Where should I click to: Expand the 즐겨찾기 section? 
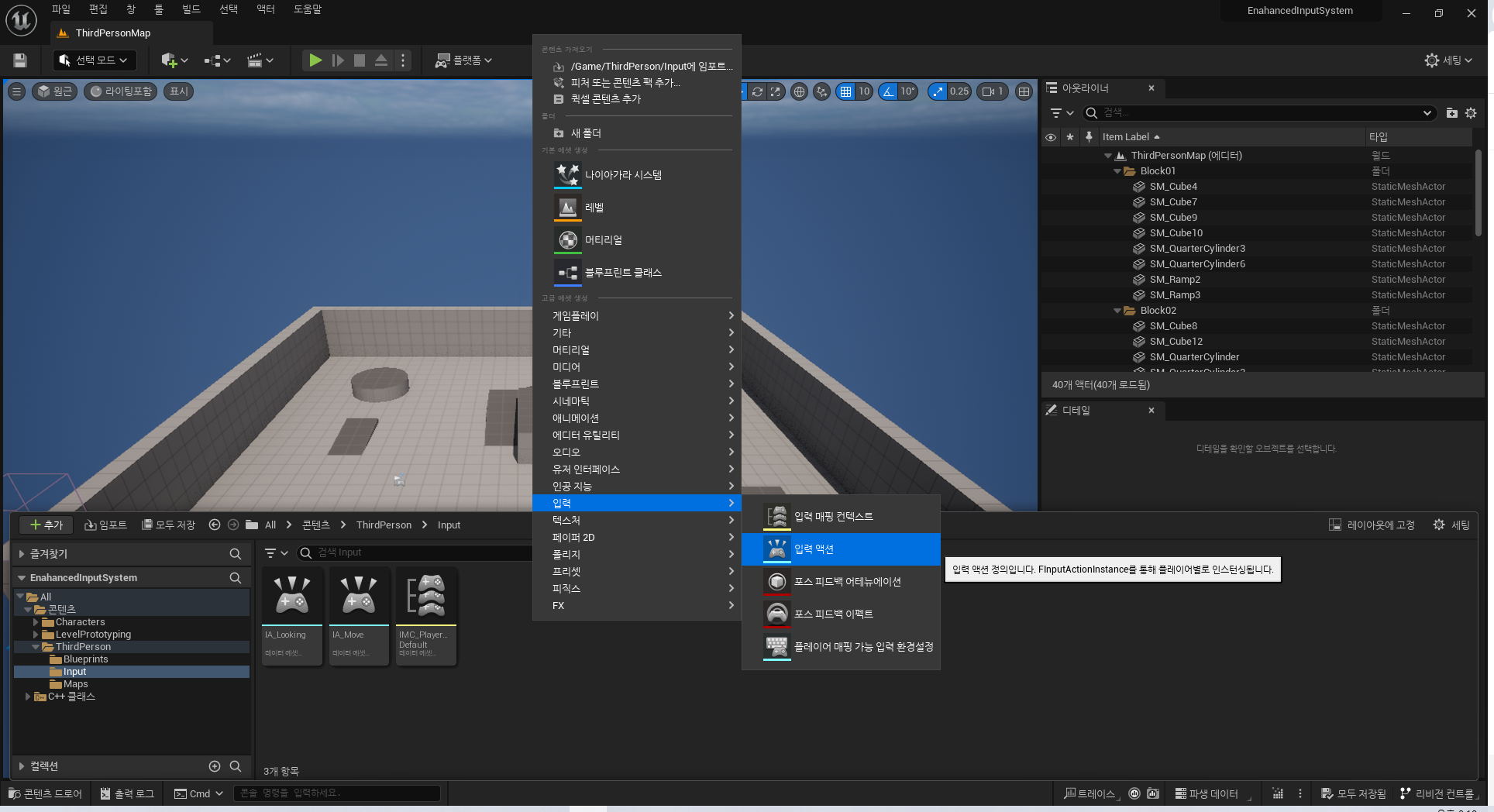tap(22, 554)
